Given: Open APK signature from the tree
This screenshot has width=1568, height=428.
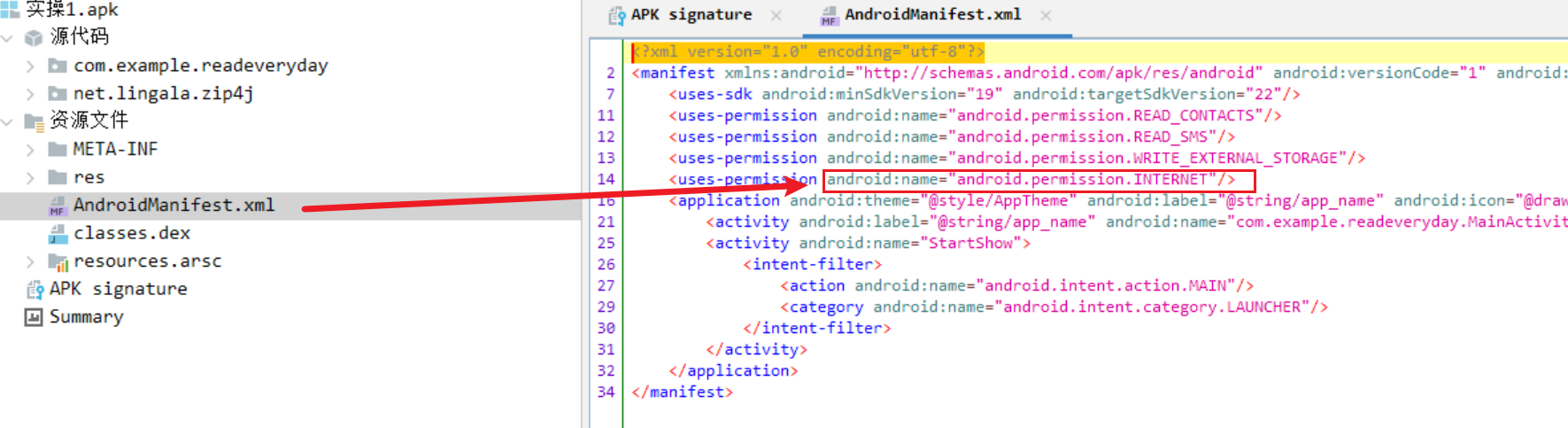Looking at the screenshot, I should coord(118,289).
